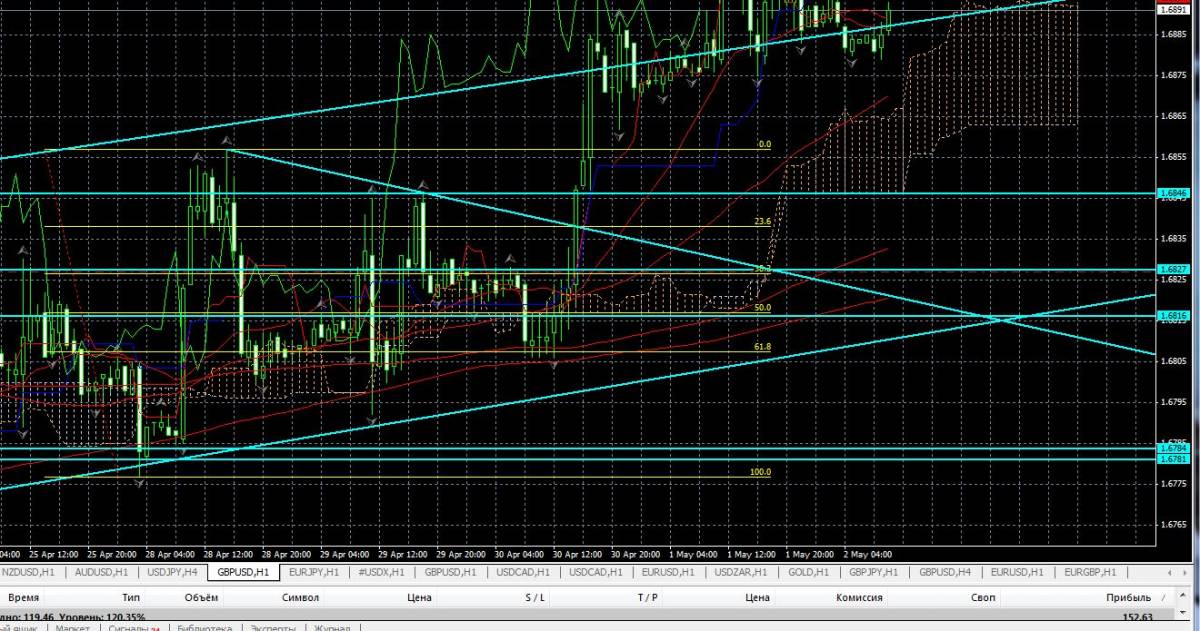Sort orders by the Объём column header
This screenshot has height=631, width=1200.
coord(201,597)
